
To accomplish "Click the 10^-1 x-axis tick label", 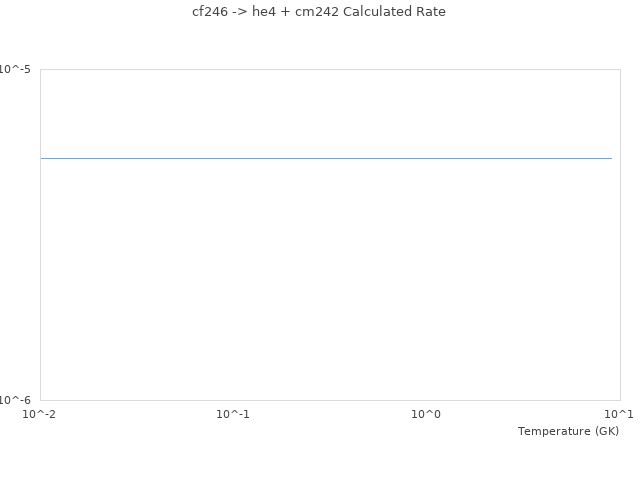I will coord(233,414).
